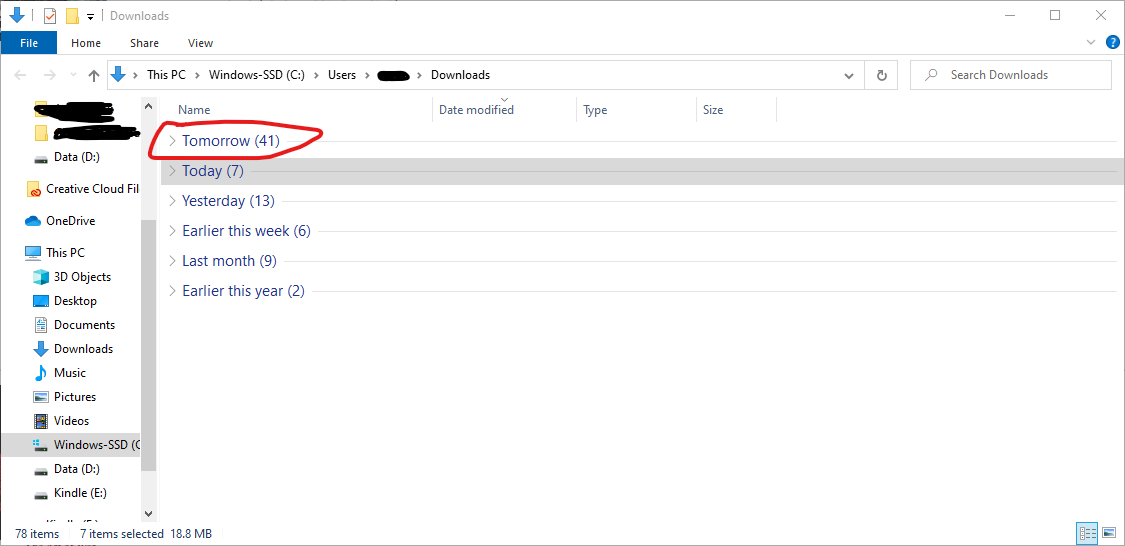
Task: Expand the Last month (9) group
Action: tap(172, 261)
